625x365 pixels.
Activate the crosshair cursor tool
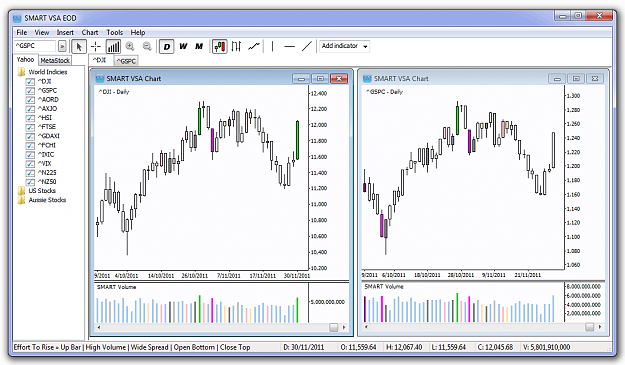pos(96,47)
